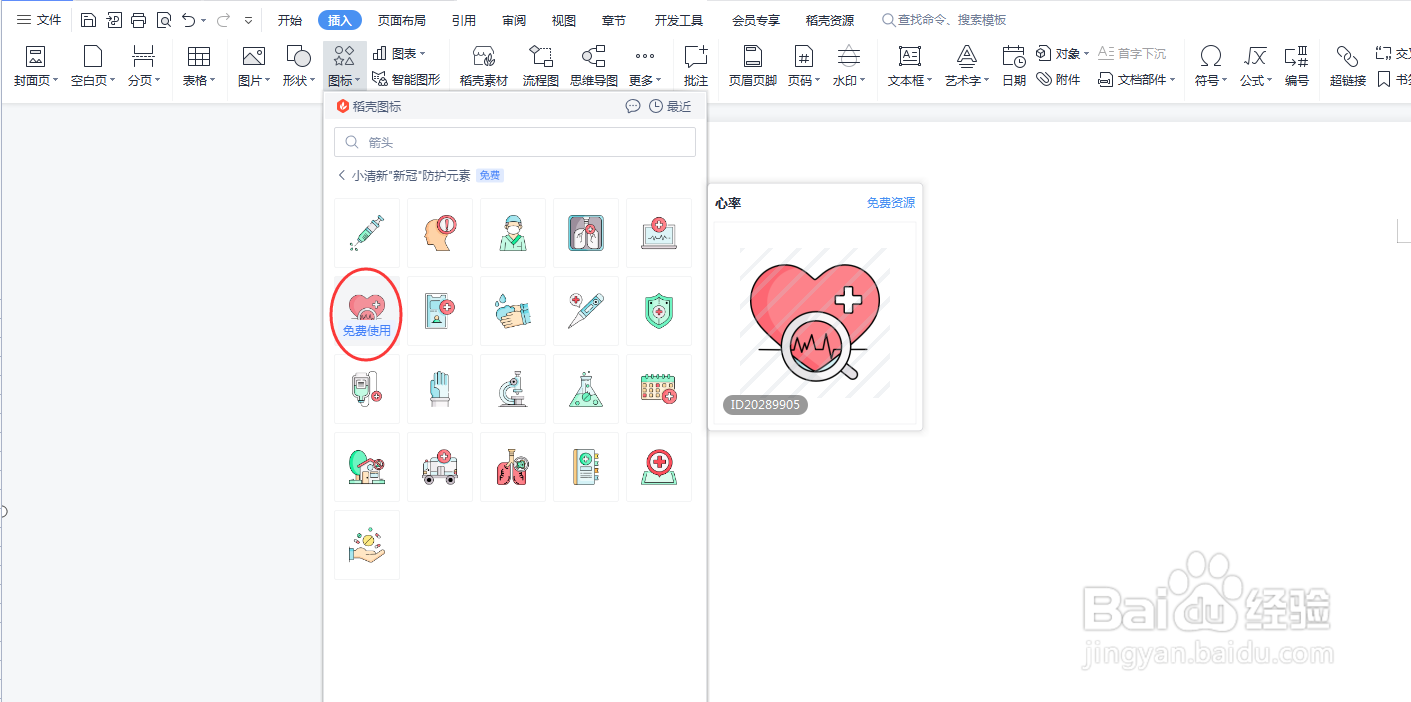Screen dimensions: 1411x702
Task: Switch to the 审阅 tab
Action: (514, 20)
